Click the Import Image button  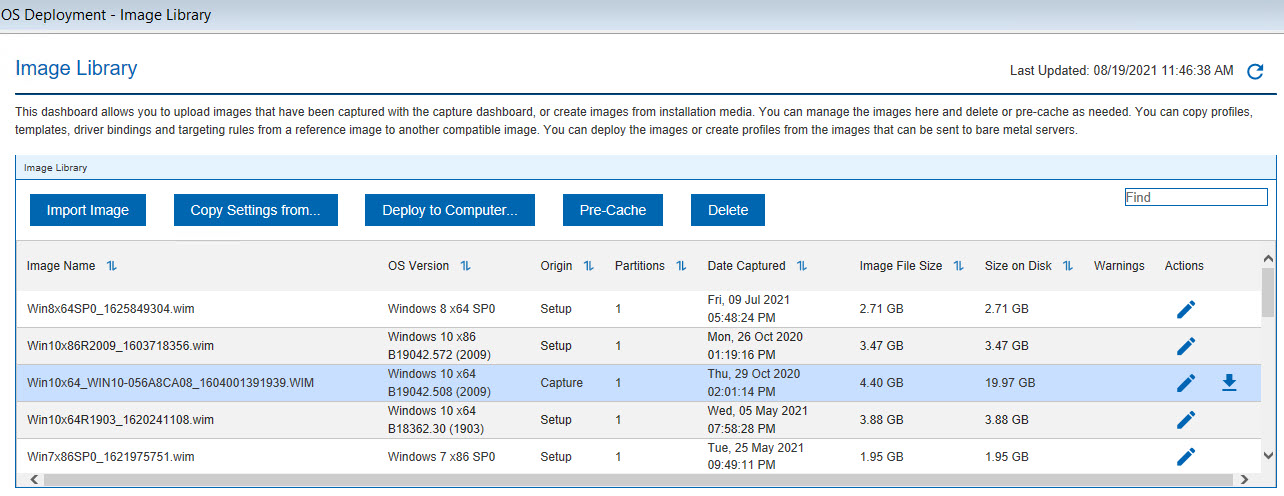point(88,210)
